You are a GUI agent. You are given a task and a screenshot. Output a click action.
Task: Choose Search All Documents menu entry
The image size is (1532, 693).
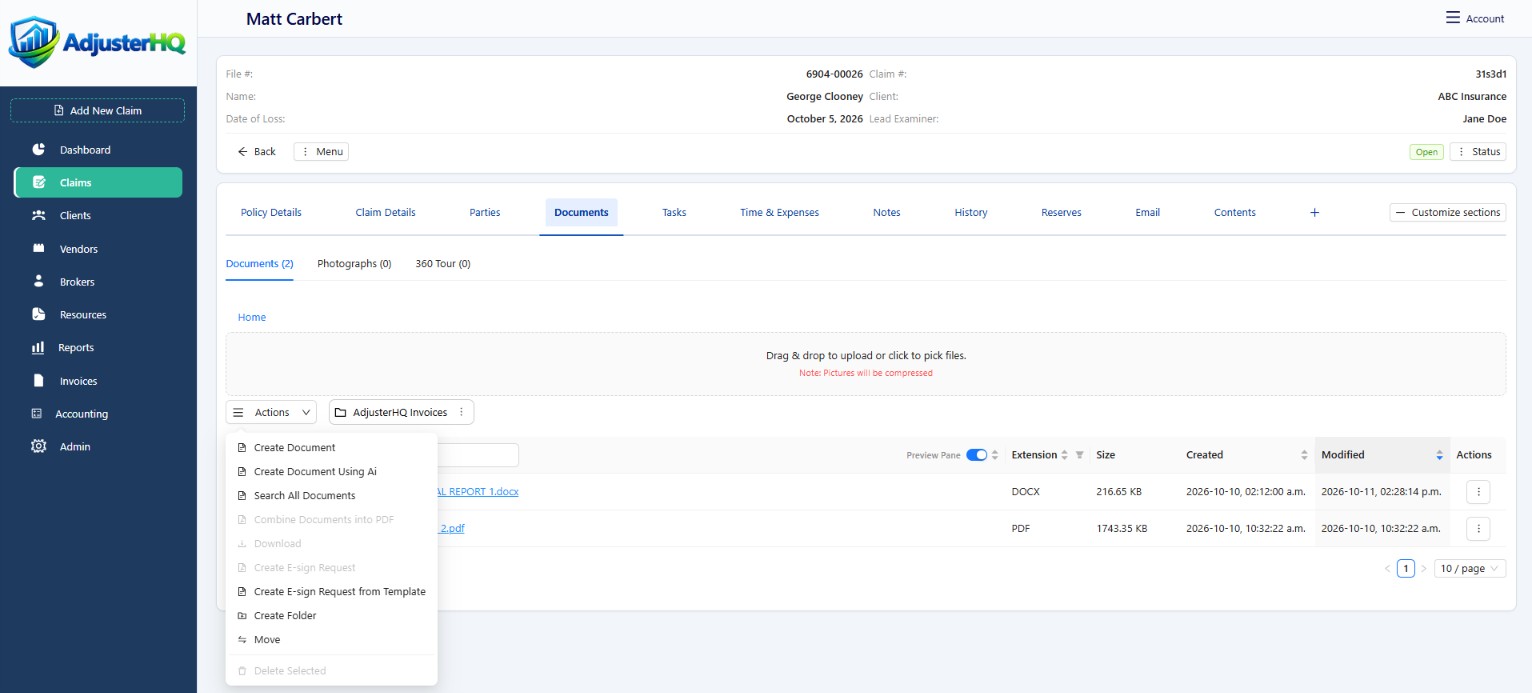331,496
